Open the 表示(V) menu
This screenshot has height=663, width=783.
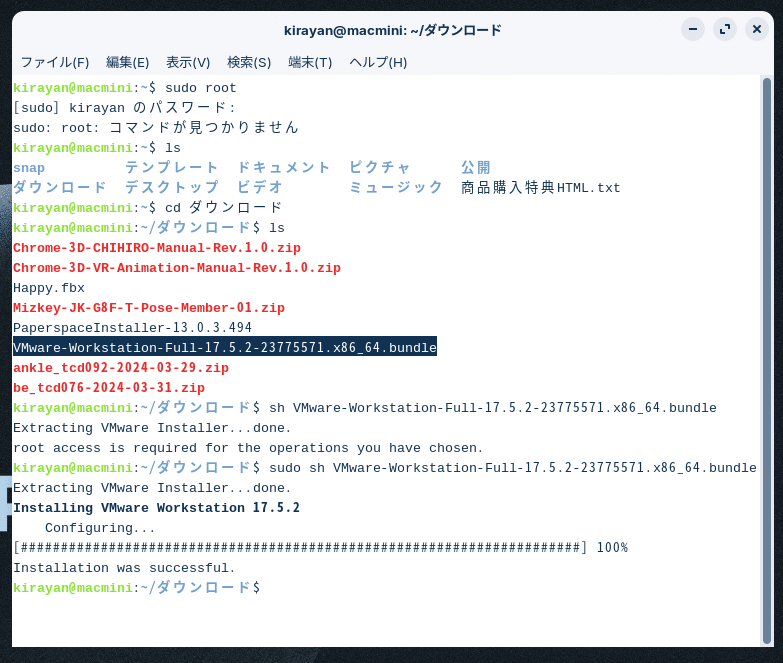coord(188,62)
